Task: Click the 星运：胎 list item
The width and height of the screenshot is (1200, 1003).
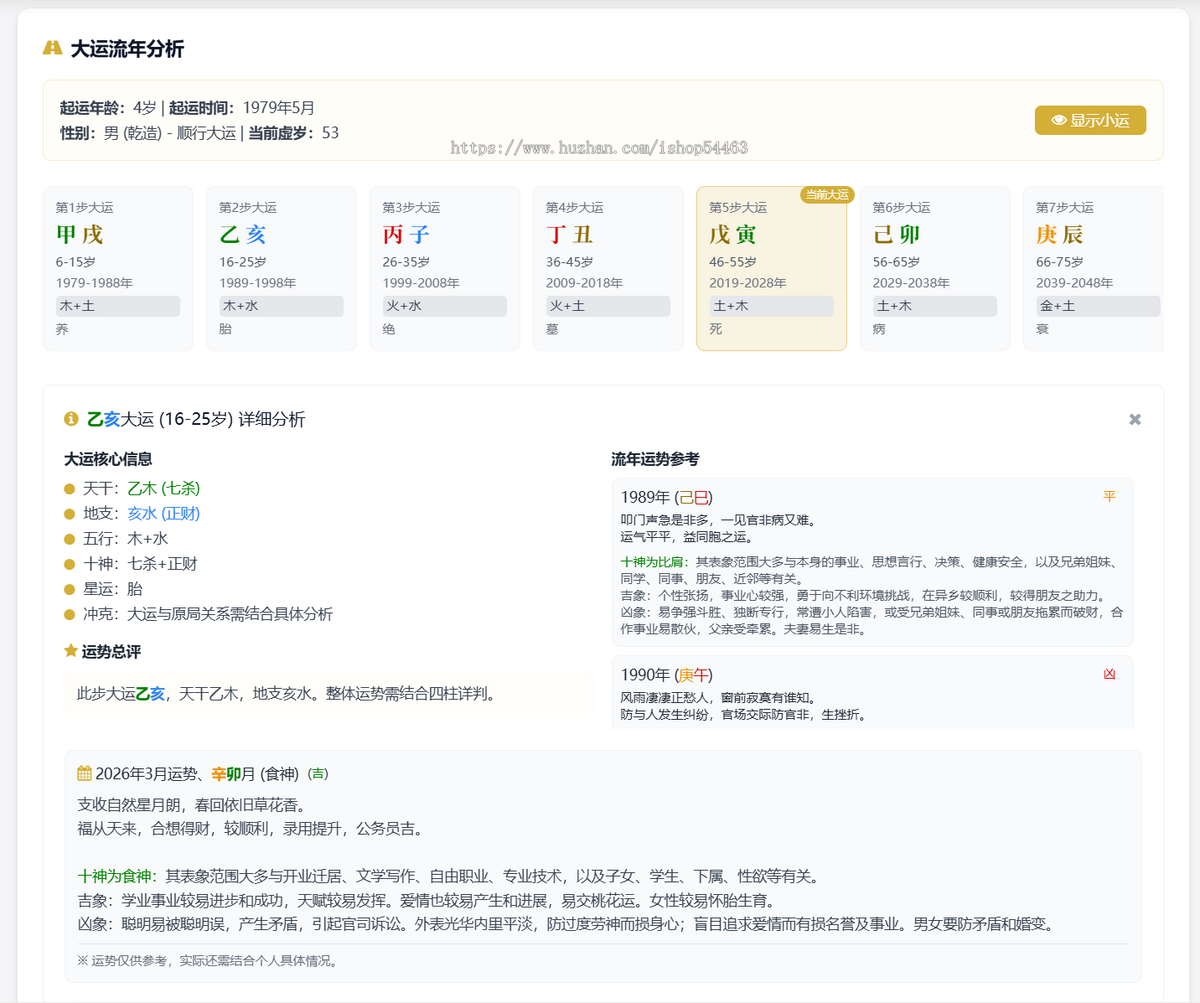Action: 104,589
